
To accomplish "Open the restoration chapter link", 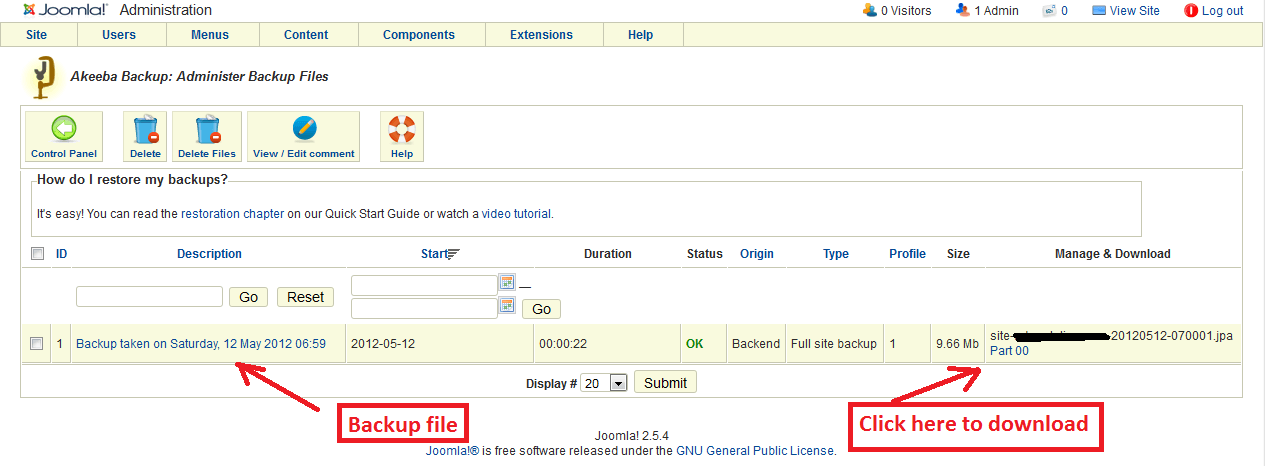I will click(233, 213).
